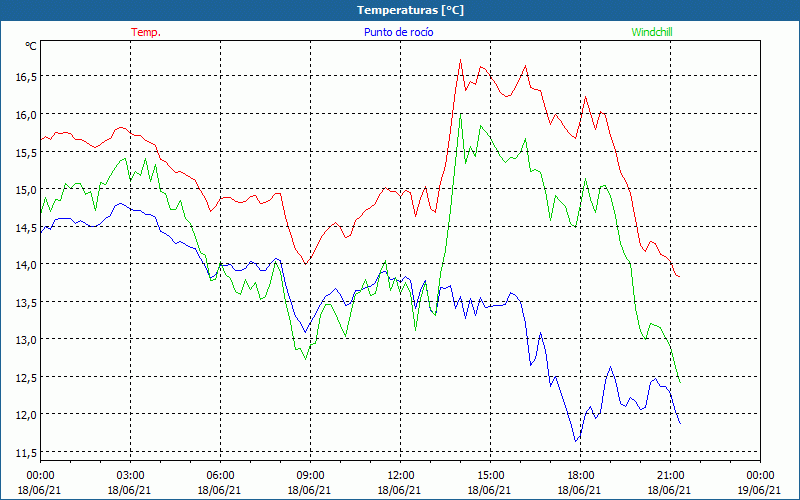This screenshot has width=800, height=500.
Task: Click the 18:00 time axis label
Action: [x=581, y=476]
